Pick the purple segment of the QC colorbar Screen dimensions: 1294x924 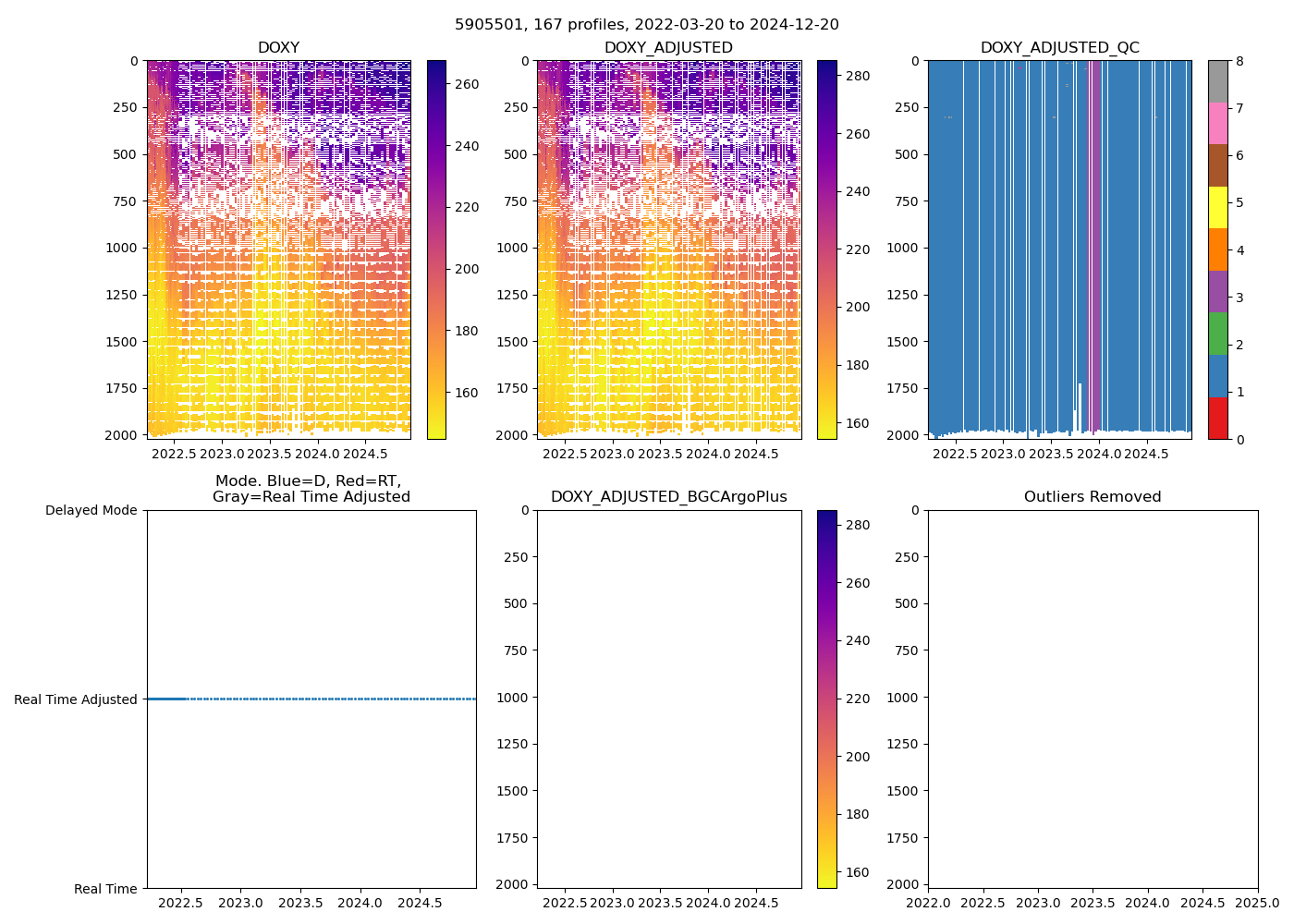(x=1217, y=292)
